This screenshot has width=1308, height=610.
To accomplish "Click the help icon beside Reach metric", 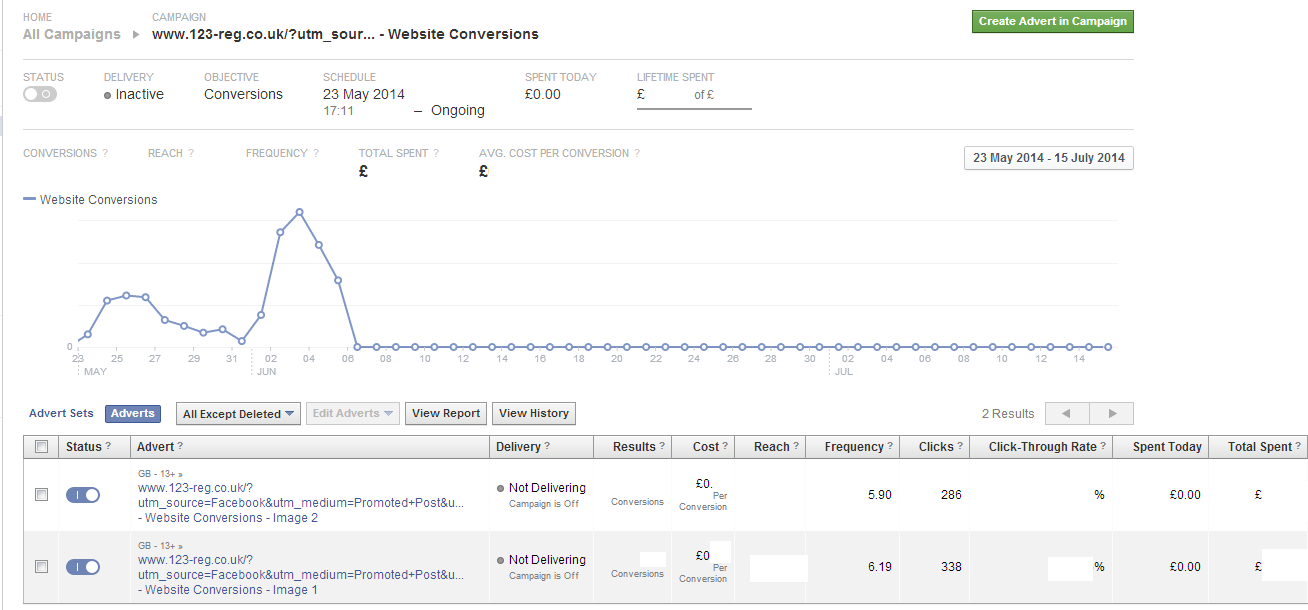I will [x=191, y=154].
